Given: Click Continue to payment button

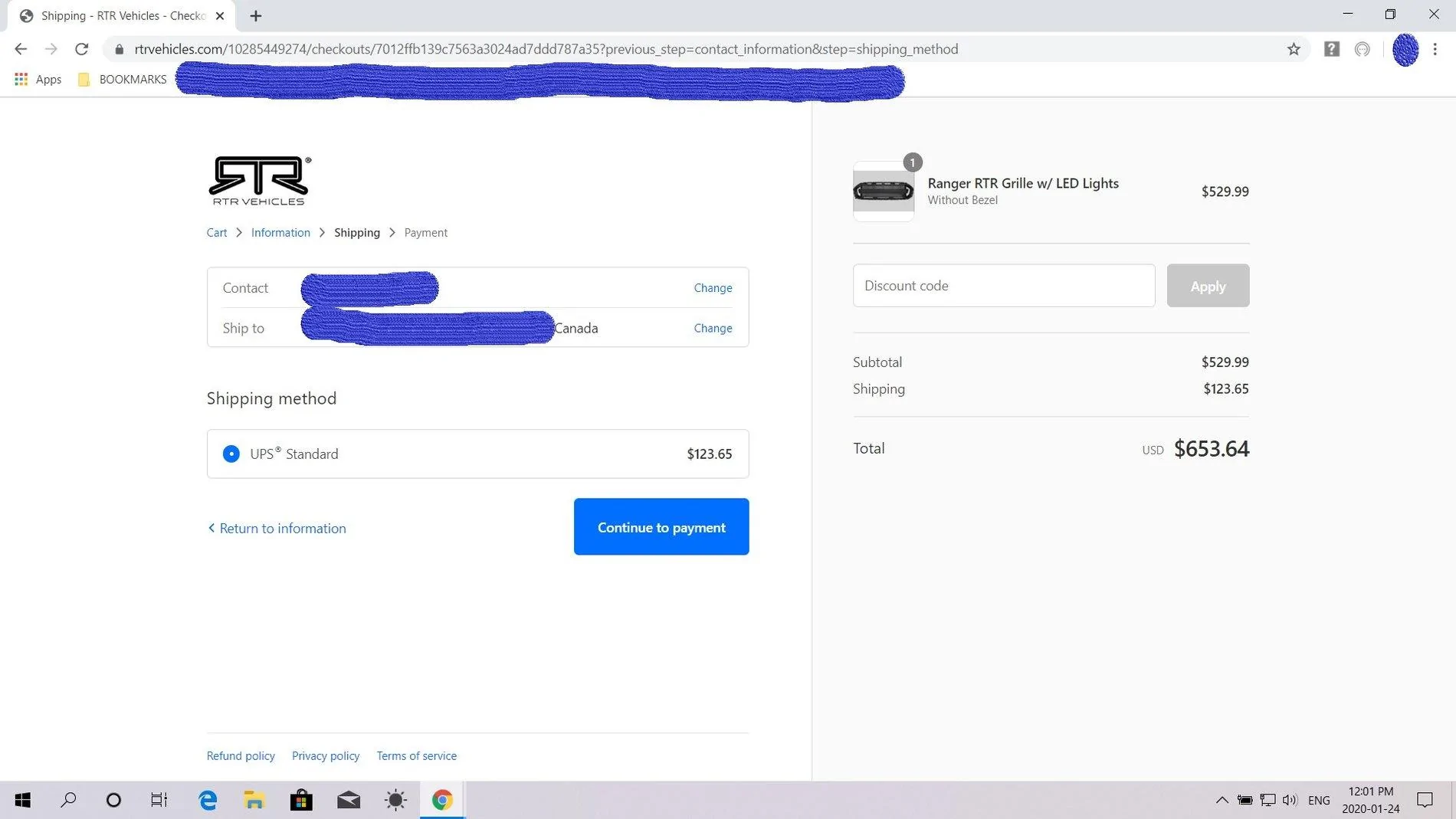Looking at the screenshot, I should (x=661, y=527).
